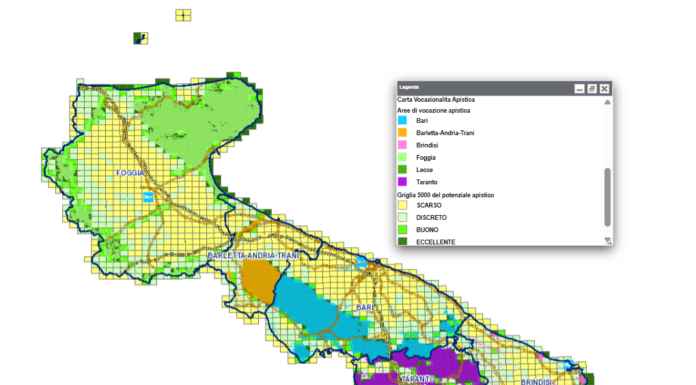The image size is (696, 385).
Task: Click the blue marker icon on Bari coast
Action: click(362, 263)
